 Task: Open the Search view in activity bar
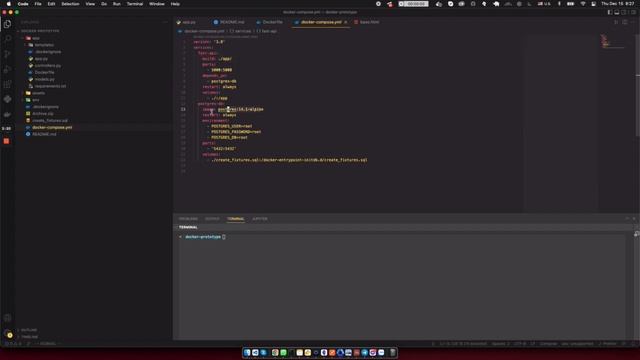[7, 39]
